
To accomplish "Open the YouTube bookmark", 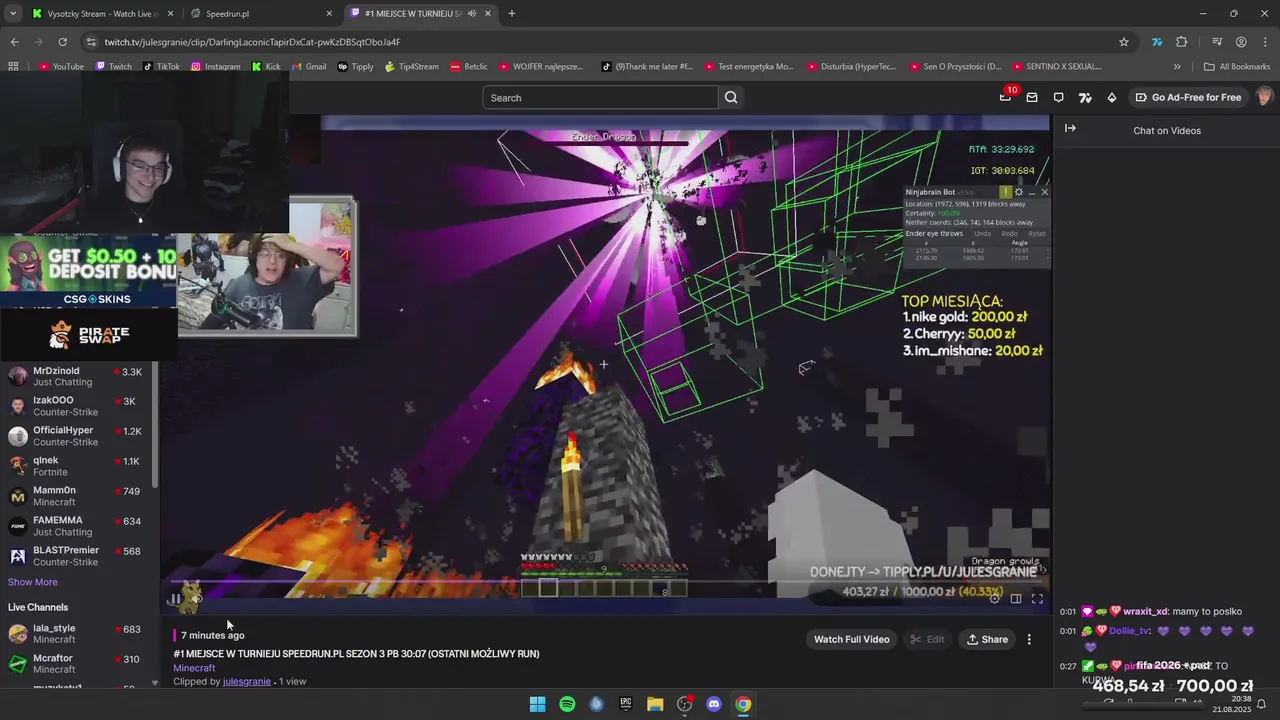I will click(61, 67).
